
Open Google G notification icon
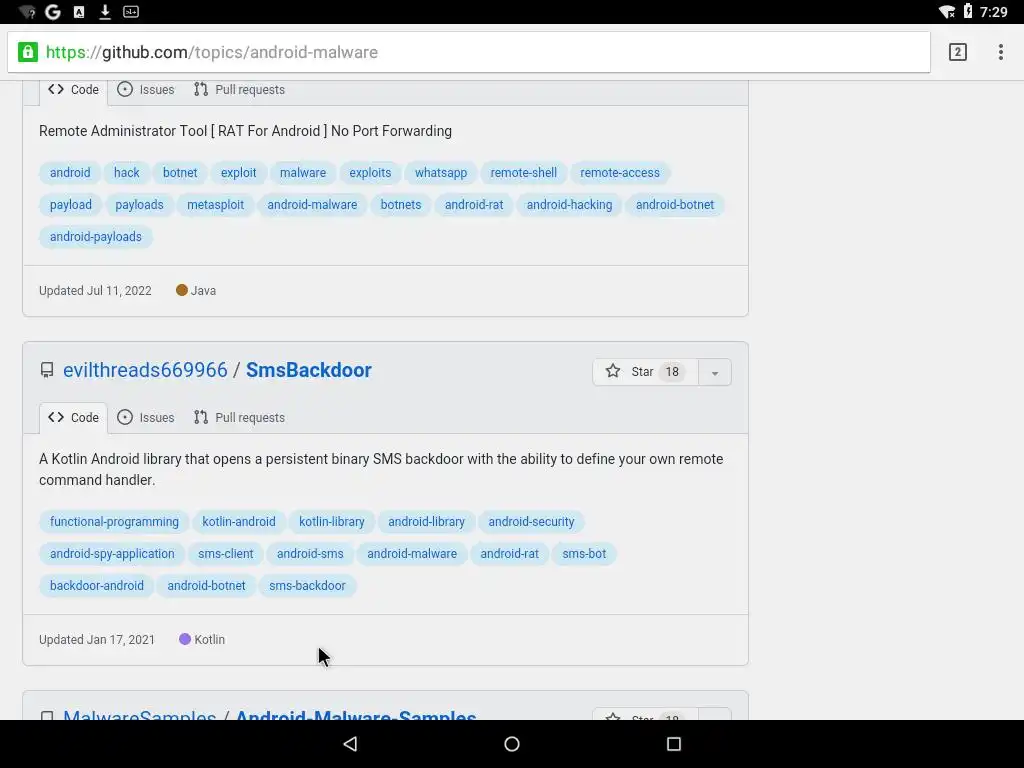point(53,12)
